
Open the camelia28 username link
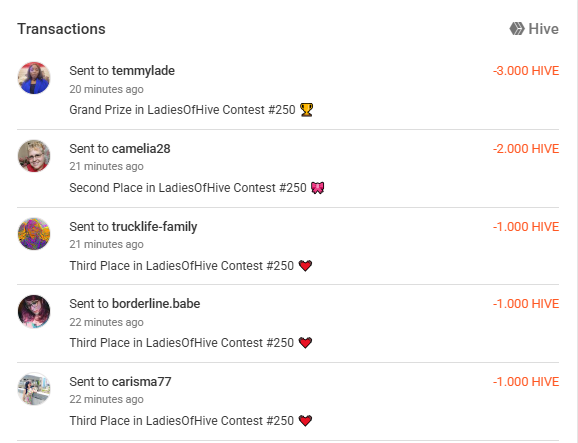(141, 149)
